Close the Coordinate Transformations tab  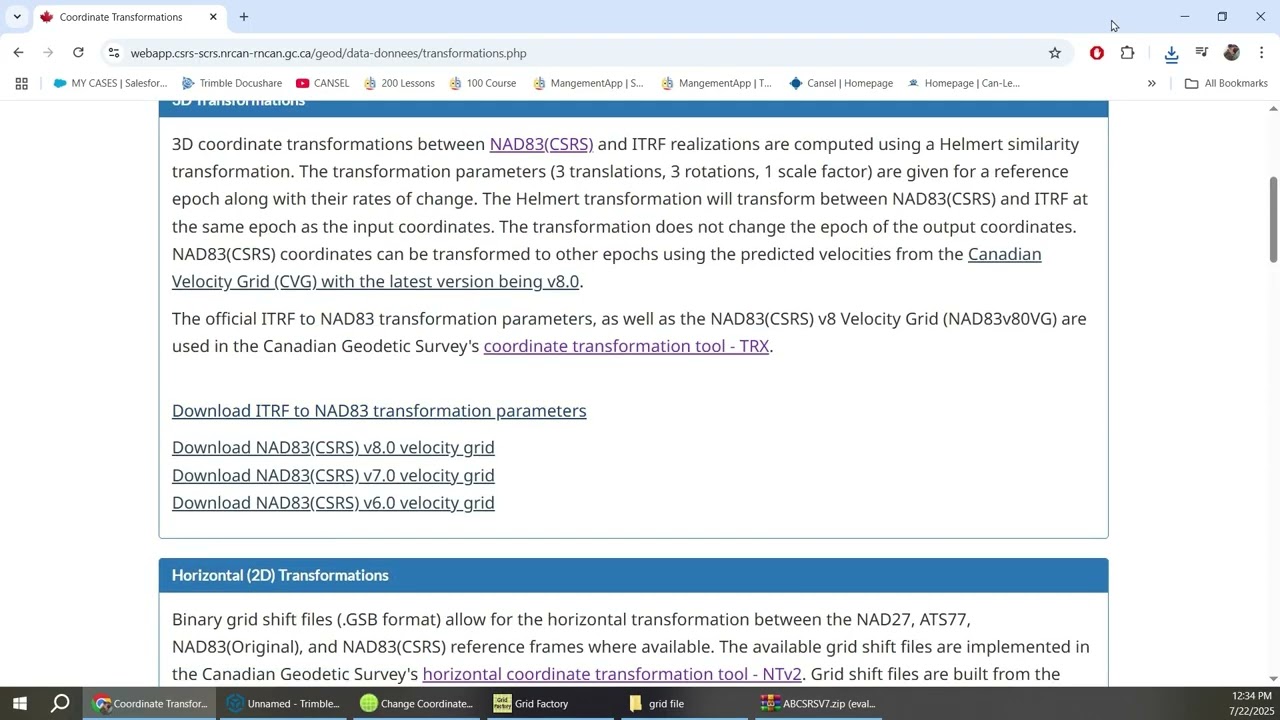213,17
